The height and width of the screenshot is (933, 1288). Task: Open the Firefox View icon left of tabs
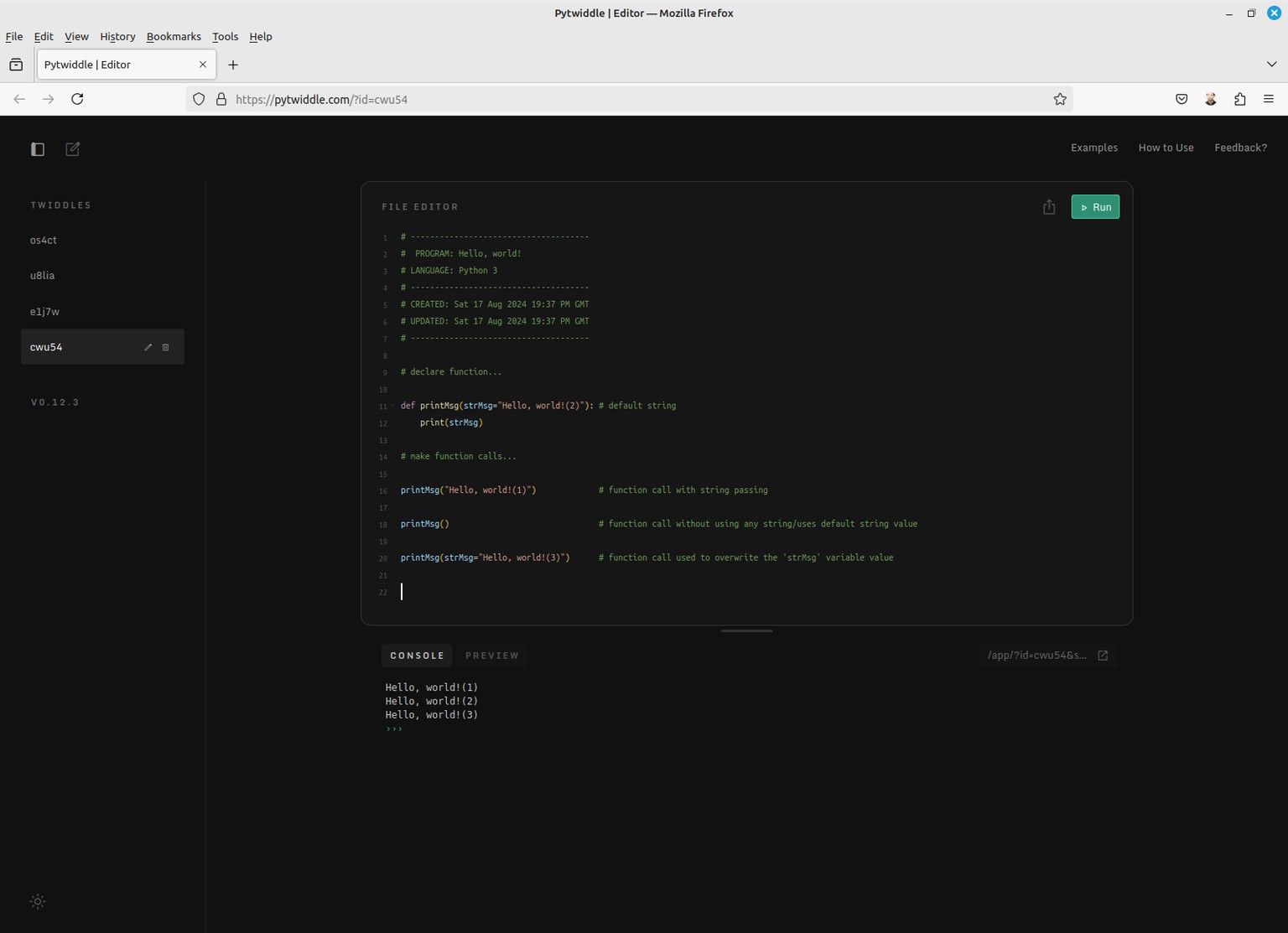point(16,65)
